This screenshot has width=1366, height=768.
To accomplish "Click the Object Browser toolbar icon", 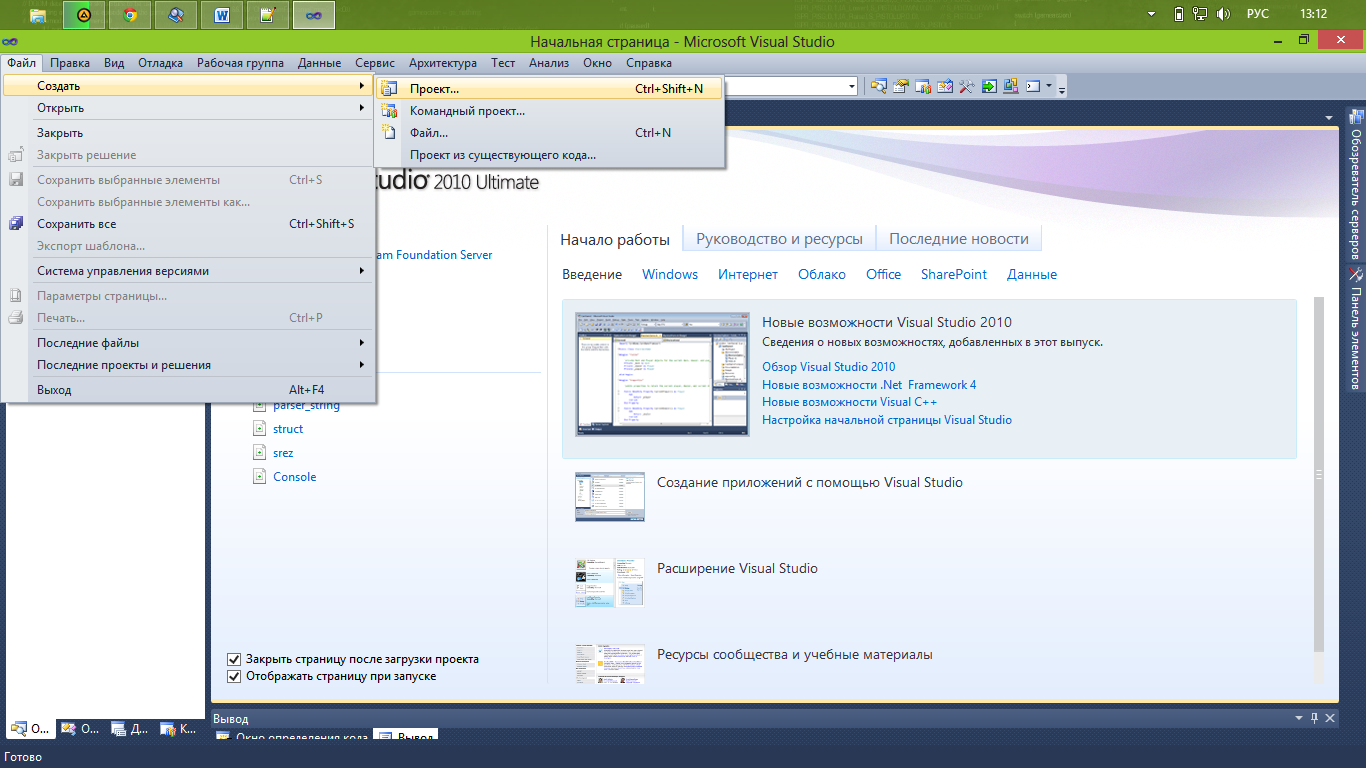I will coord(945,86).
